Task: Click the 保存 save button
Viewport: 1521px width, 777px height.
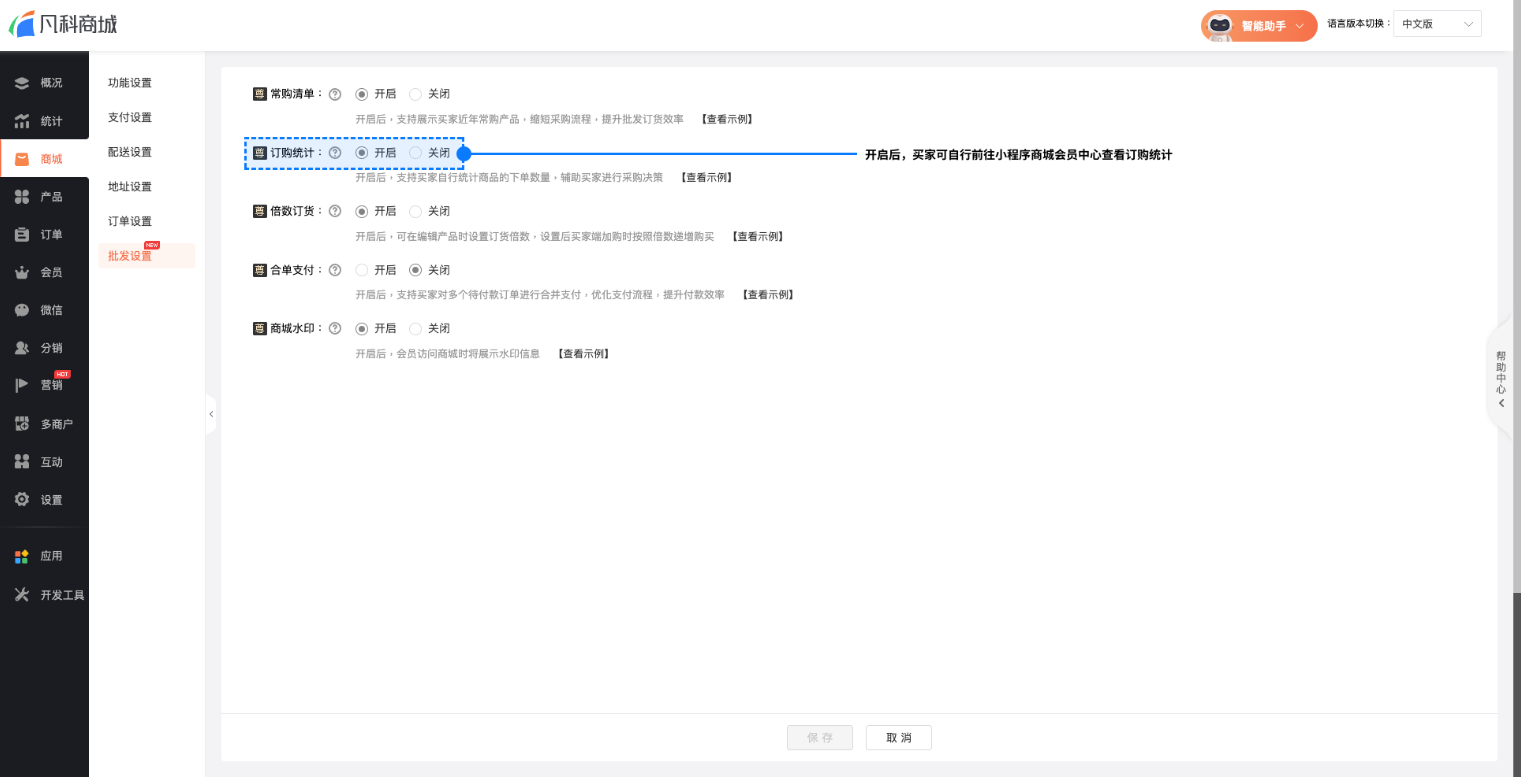Action: (820, 738)
